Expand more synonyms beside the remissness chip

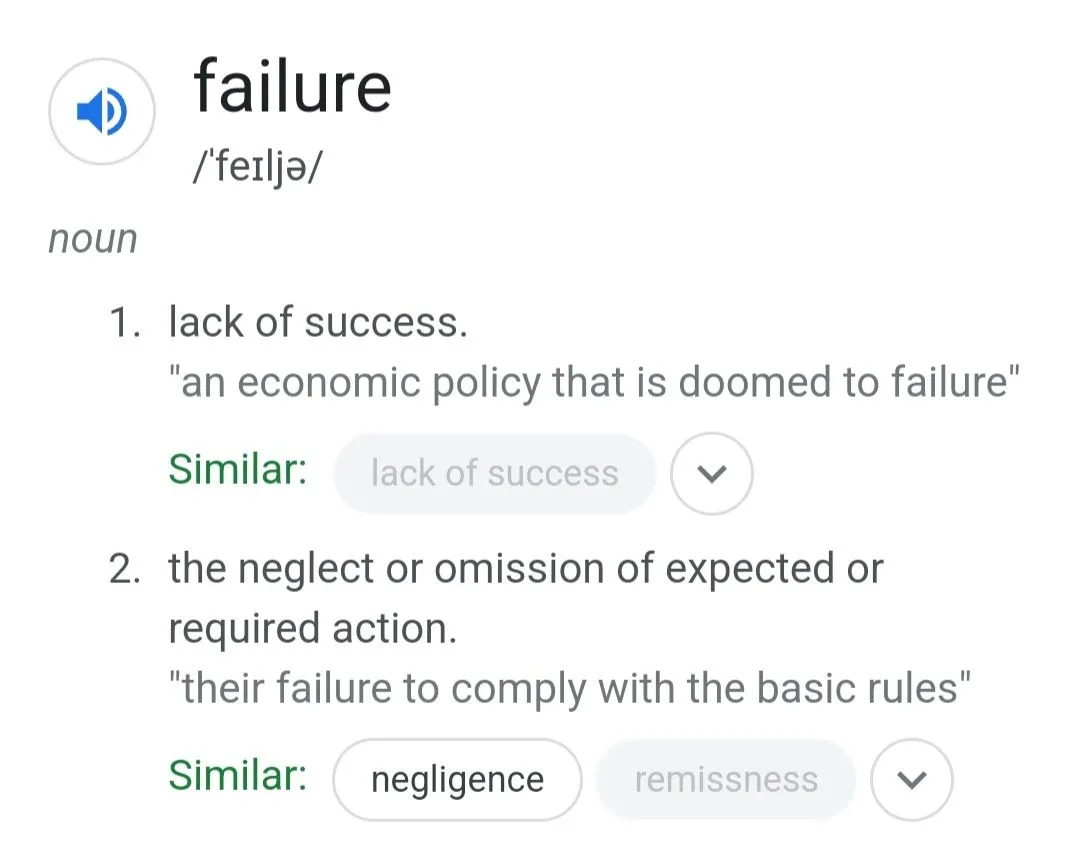pyautogui.click(x=911, y=780)
